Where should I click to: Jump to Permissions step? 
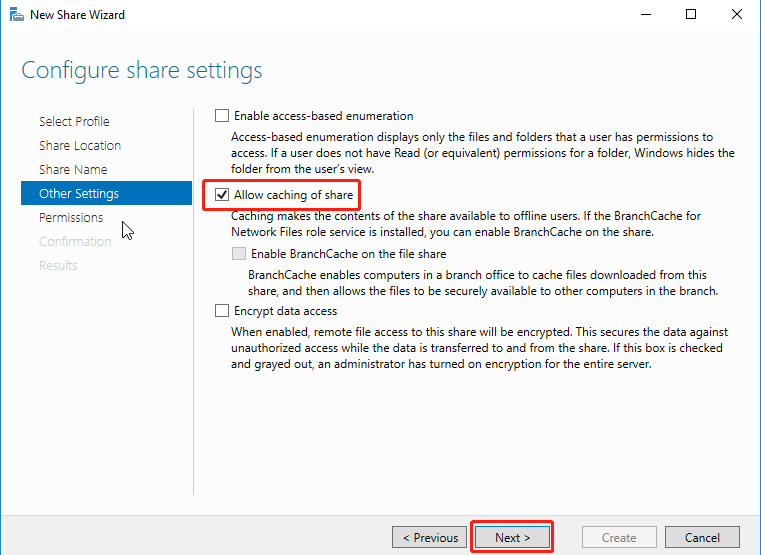pyautogui.click(x=71, y=217)
